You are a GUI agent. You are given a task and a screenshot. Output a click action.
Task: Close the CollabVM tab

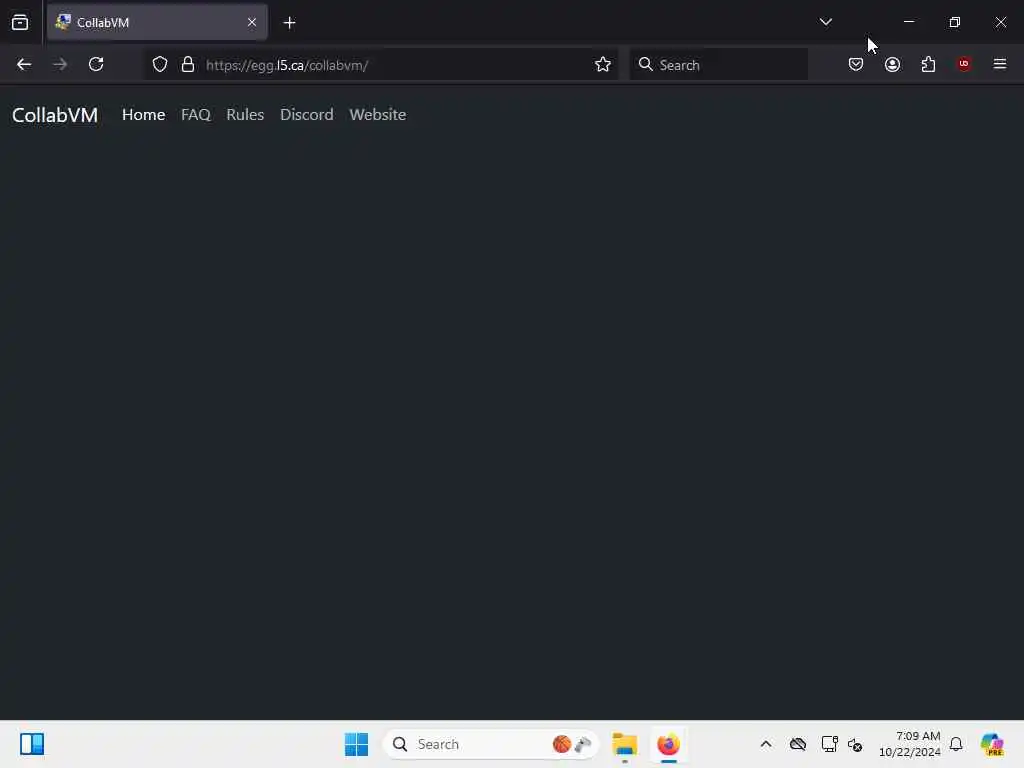coord(251,22)
